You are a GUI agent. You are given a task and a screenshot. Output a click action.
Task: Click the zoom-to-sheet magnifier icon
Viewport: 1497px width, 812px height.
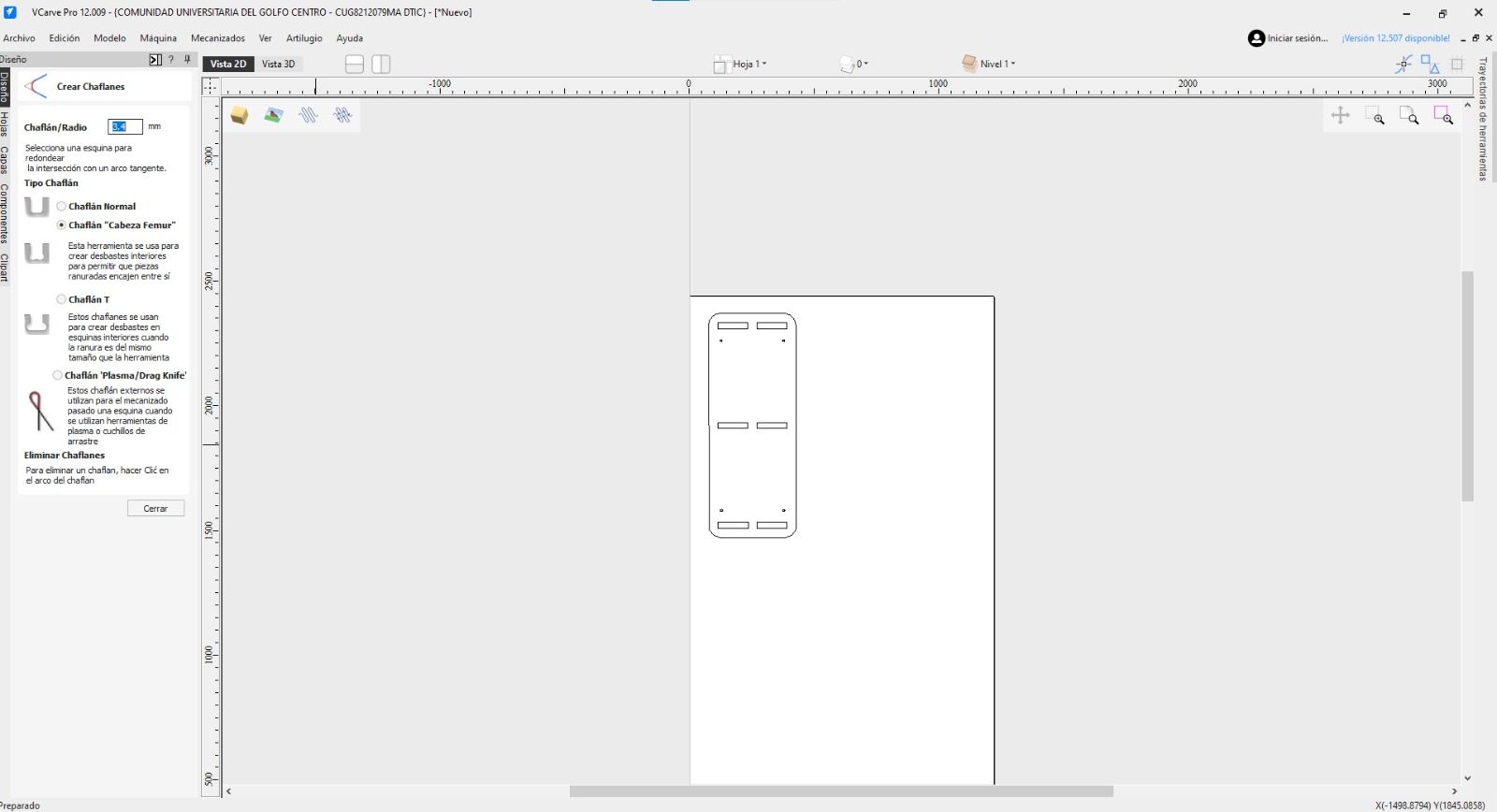(1409, 115)
